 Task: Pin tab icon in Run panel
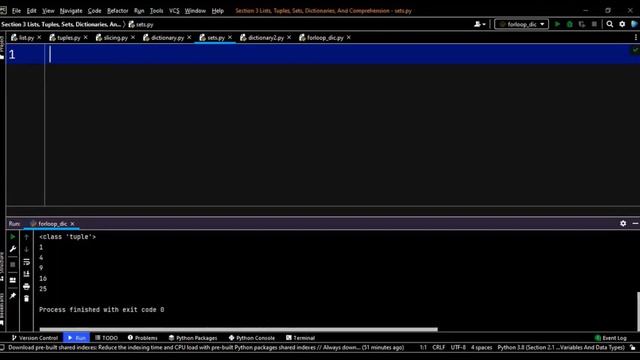[13, 296]
